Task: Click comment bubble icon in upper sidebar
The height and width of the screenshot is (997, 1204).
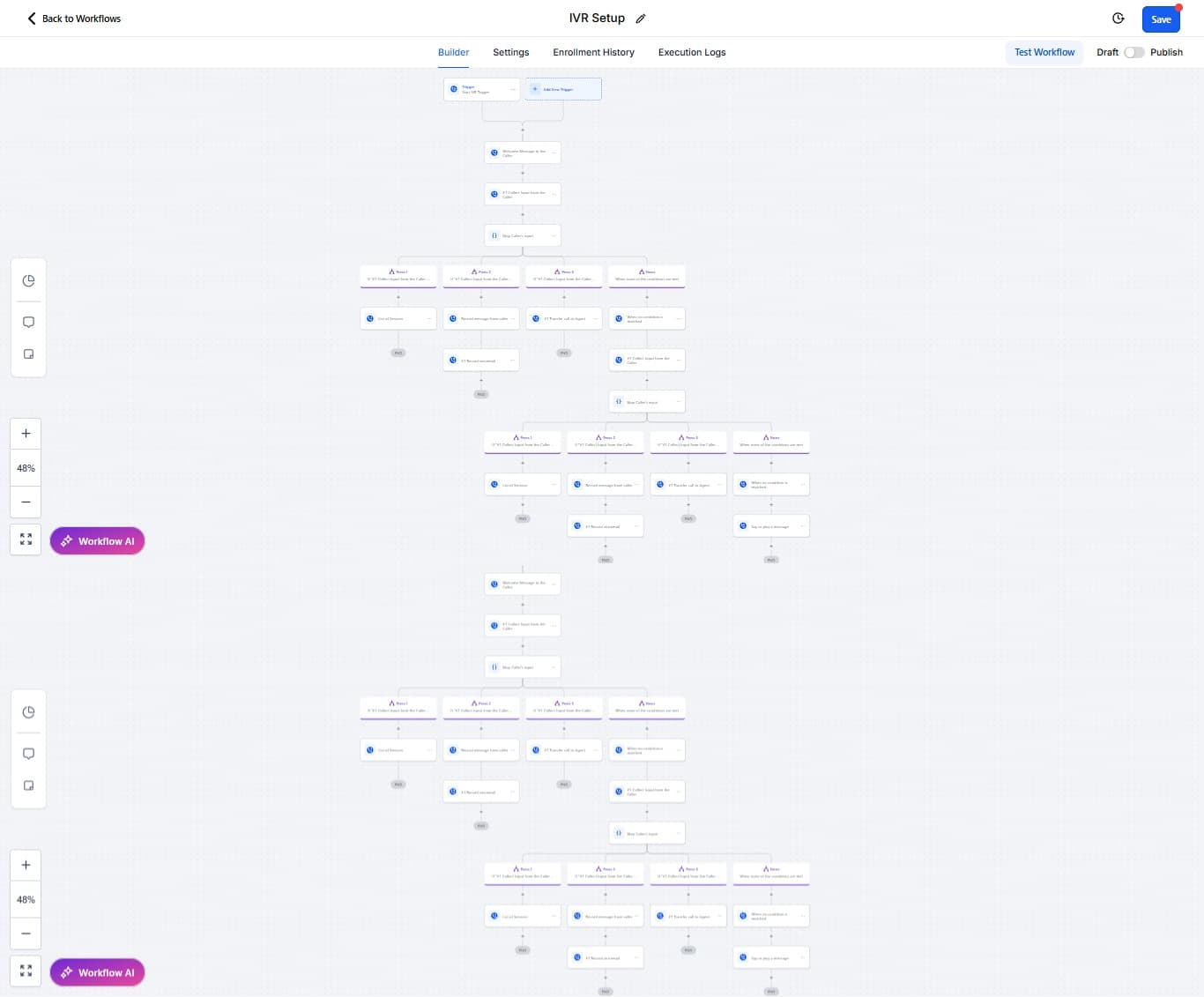Action: 28,322
